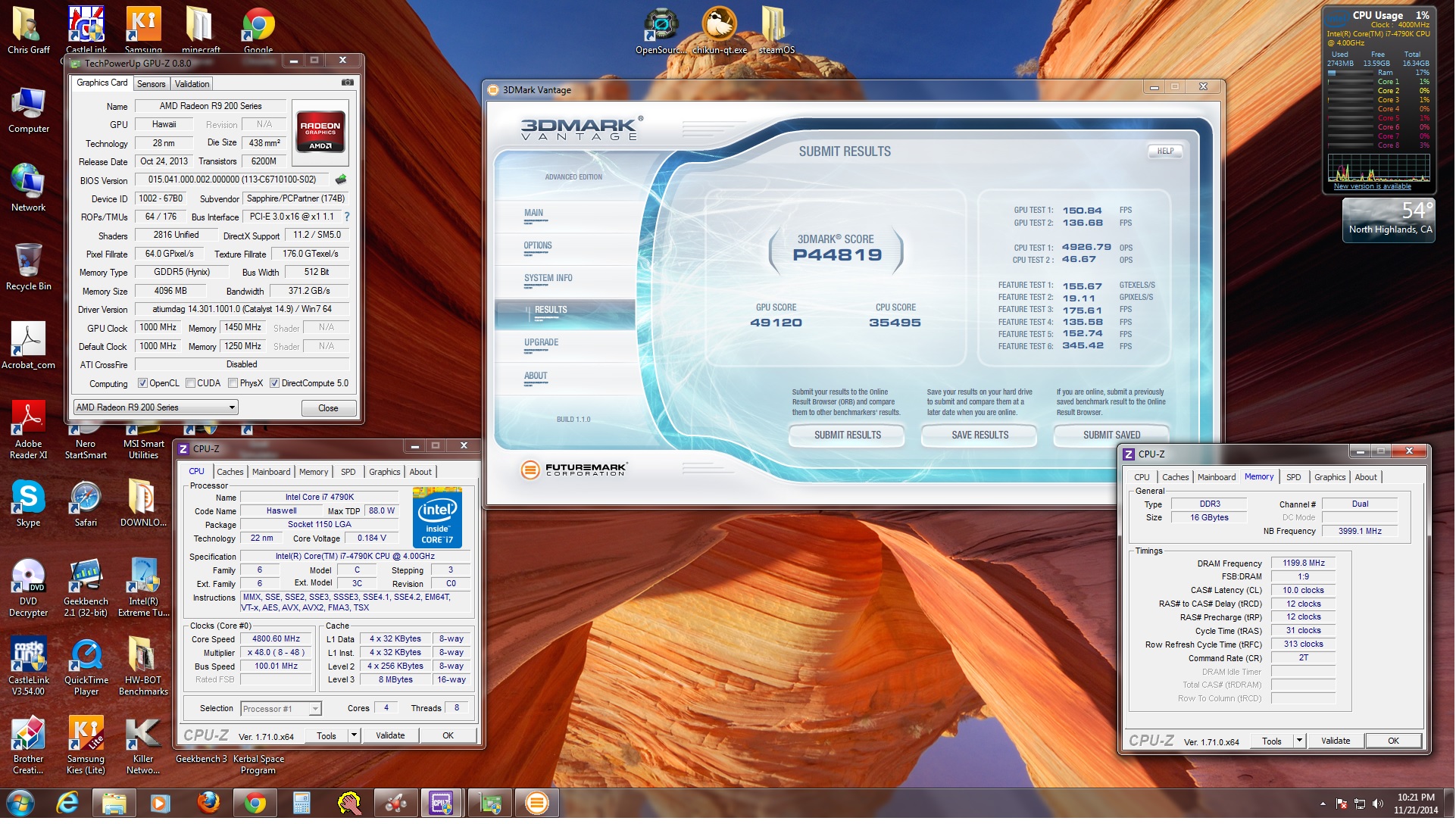Open SPD tab in CPU-Z Memory window
The height and width of the screenshot is (824, 1456).
pos(1293,477)
